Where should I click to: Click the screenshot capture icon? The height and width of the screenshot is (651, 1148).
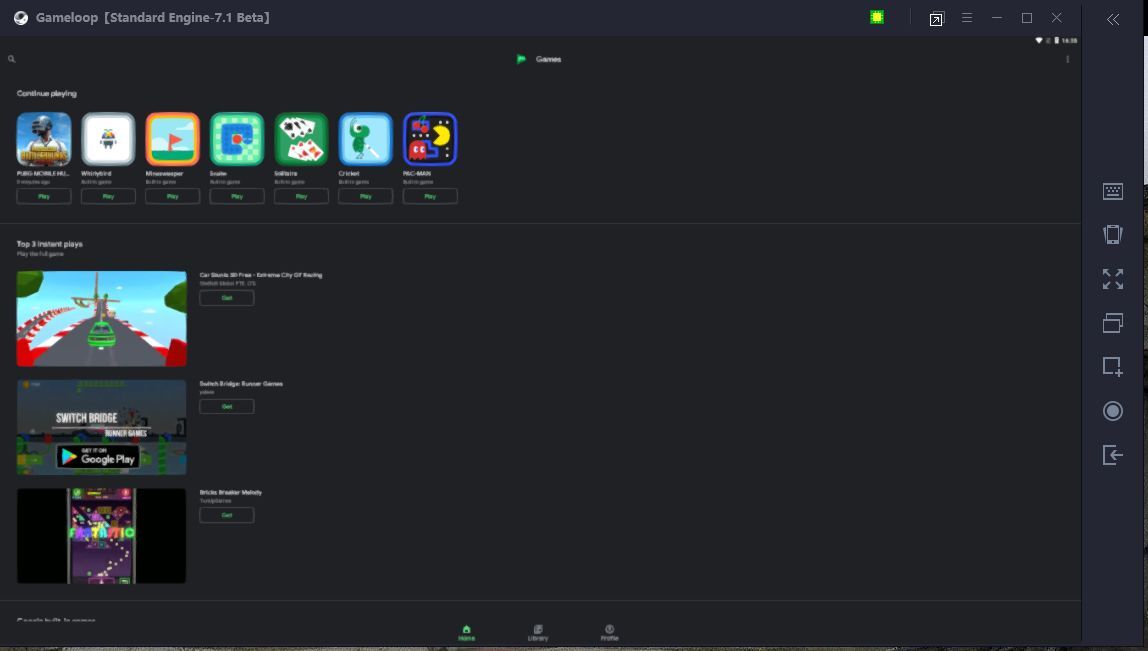[1113, 366]
